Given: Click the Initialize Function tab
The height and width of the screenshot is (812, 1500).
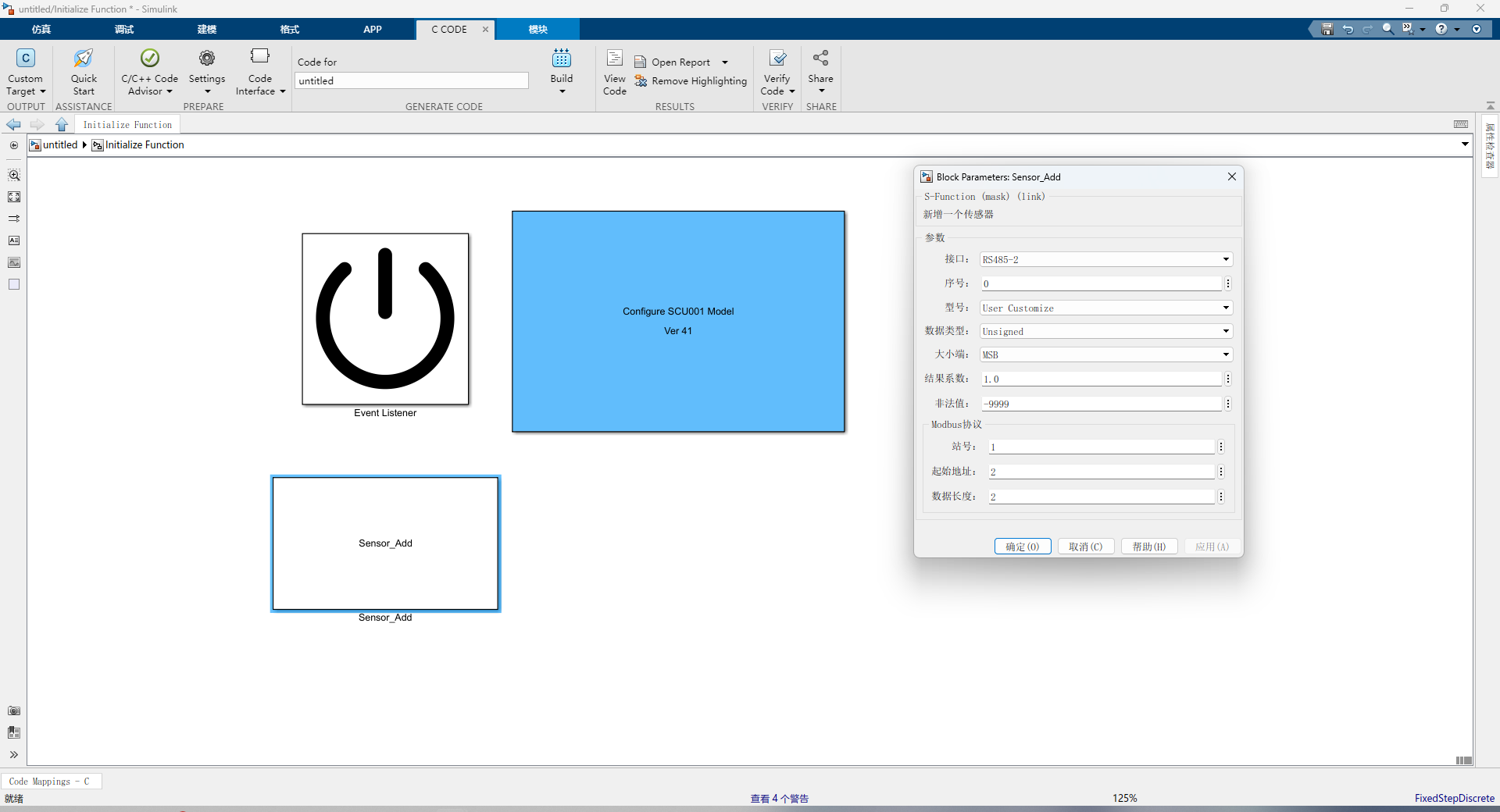Looking at the screenshot, I should pos(127,125).
